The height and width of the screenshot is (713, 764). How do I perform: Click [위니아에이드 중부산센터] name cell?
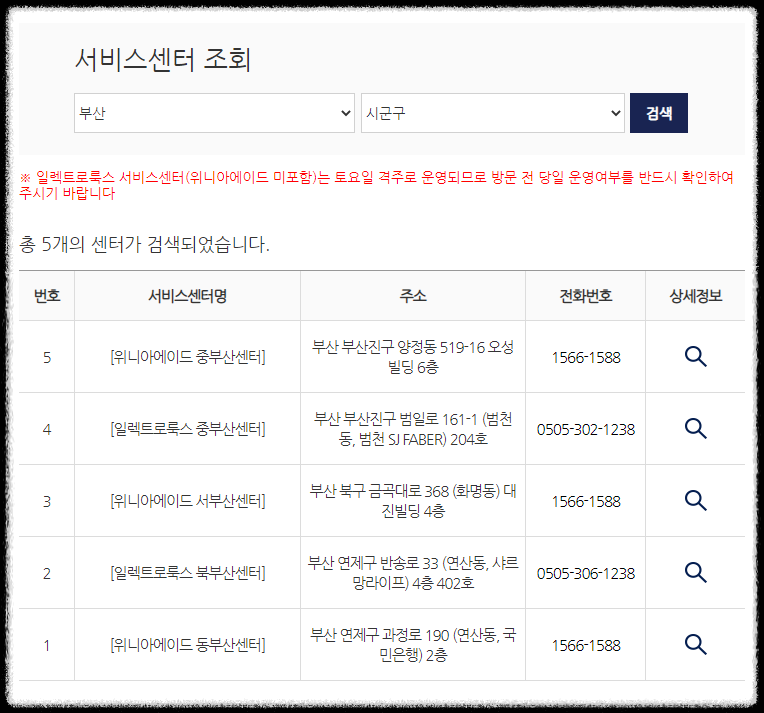(188, 357)
